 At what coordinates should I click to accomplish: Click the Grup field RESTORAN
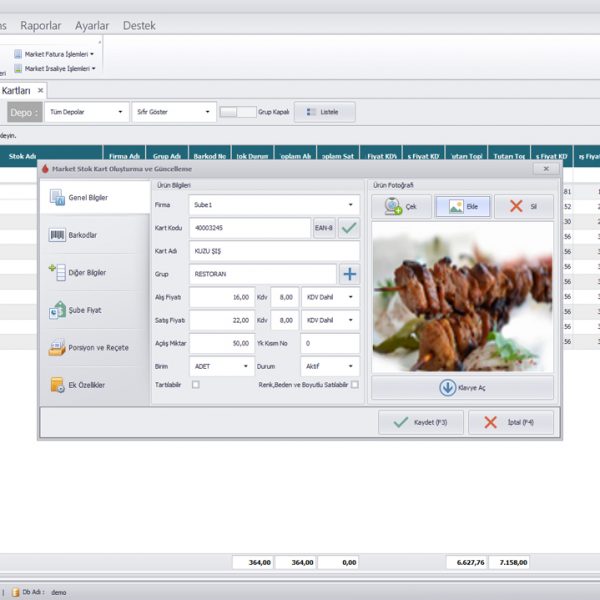pos(262,274)
